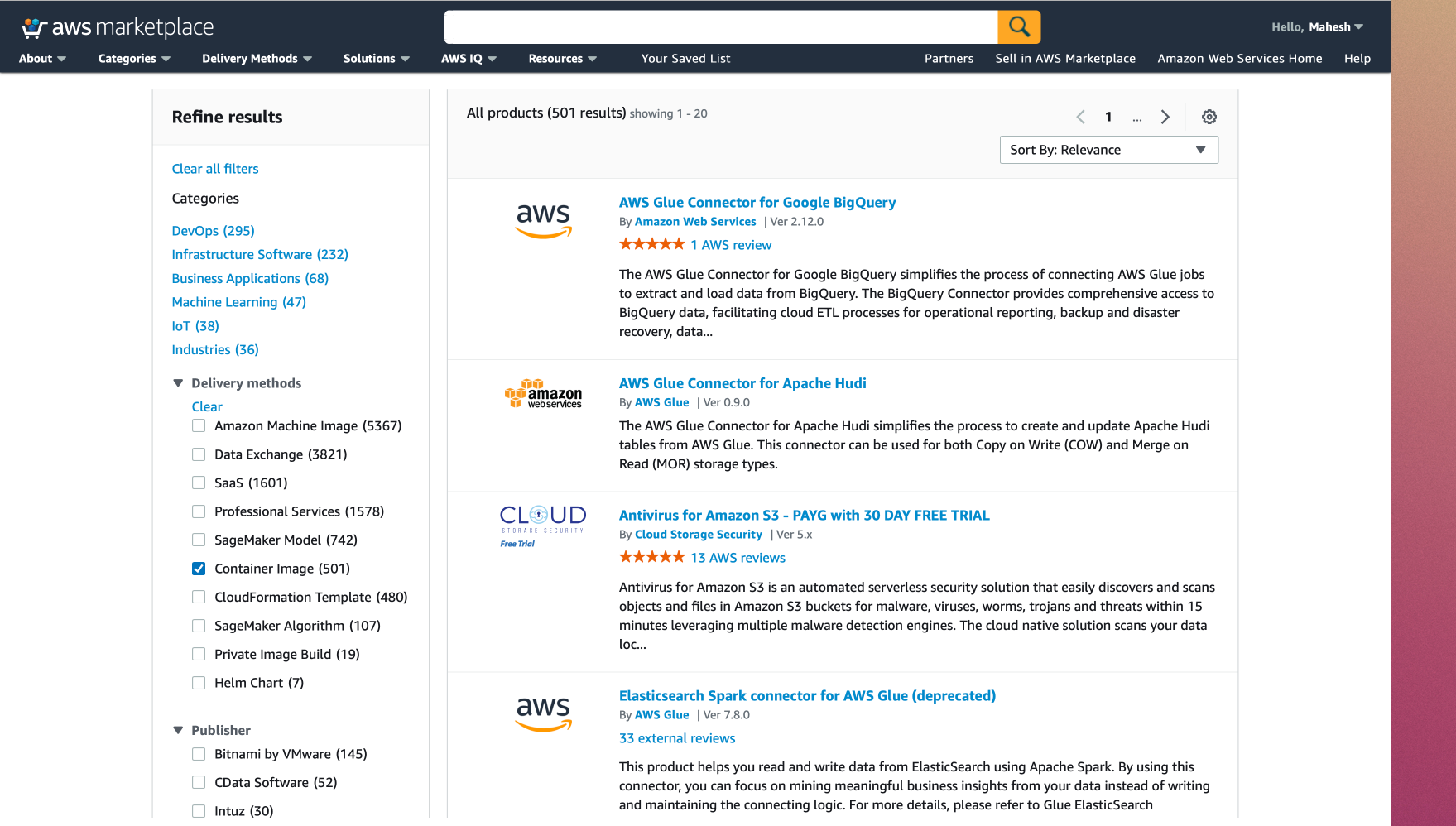Open Amazon Web Services Home
The width and height of the screenshot is (1456, 826).
(1239, 58)
